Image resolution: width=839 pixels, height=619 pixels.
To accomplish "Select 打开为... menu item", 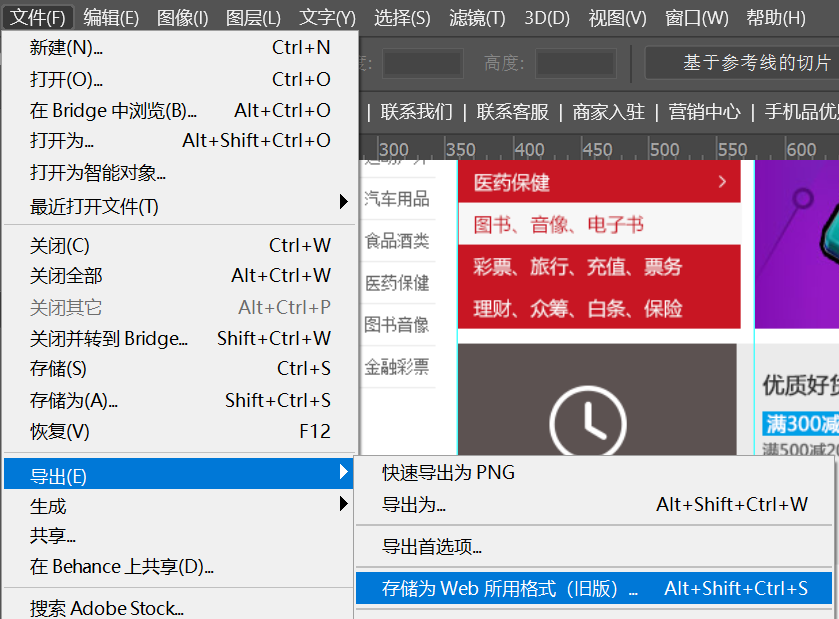I will coord(180,141).
